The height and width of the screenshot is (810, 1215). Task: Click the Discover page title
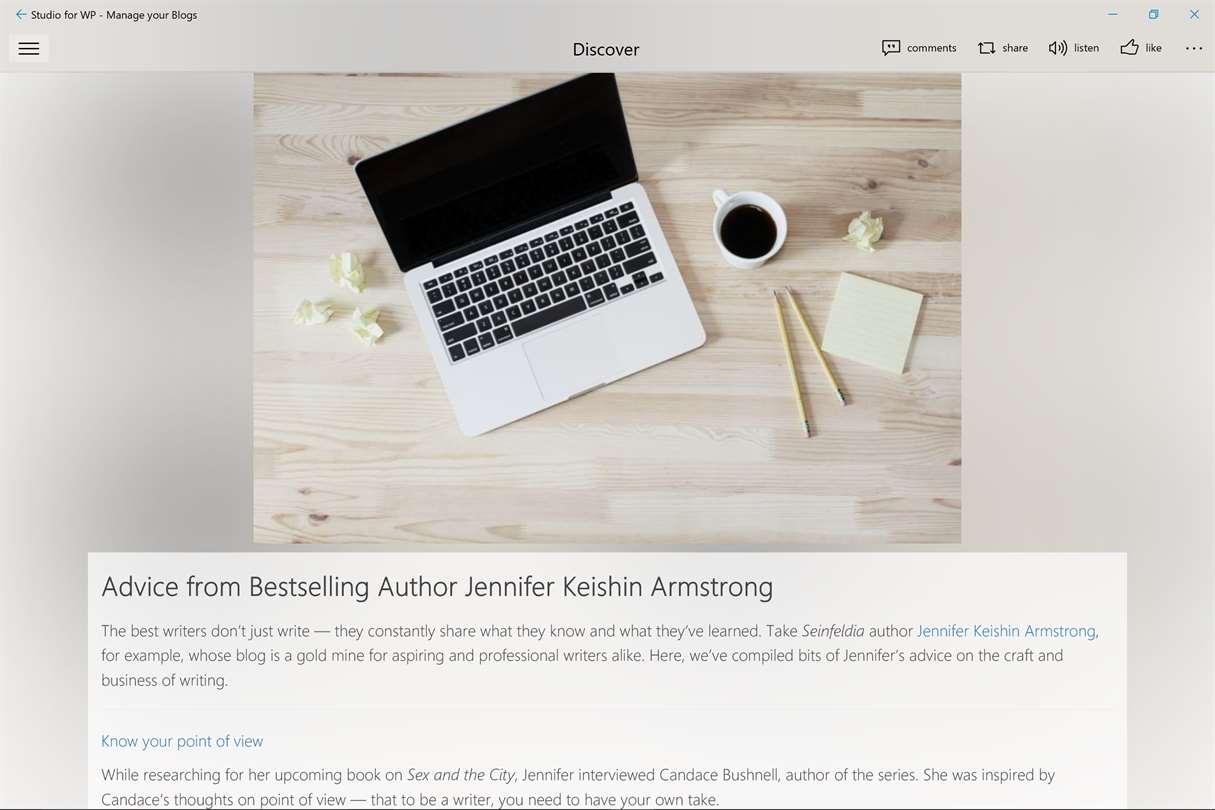(606, 49)
